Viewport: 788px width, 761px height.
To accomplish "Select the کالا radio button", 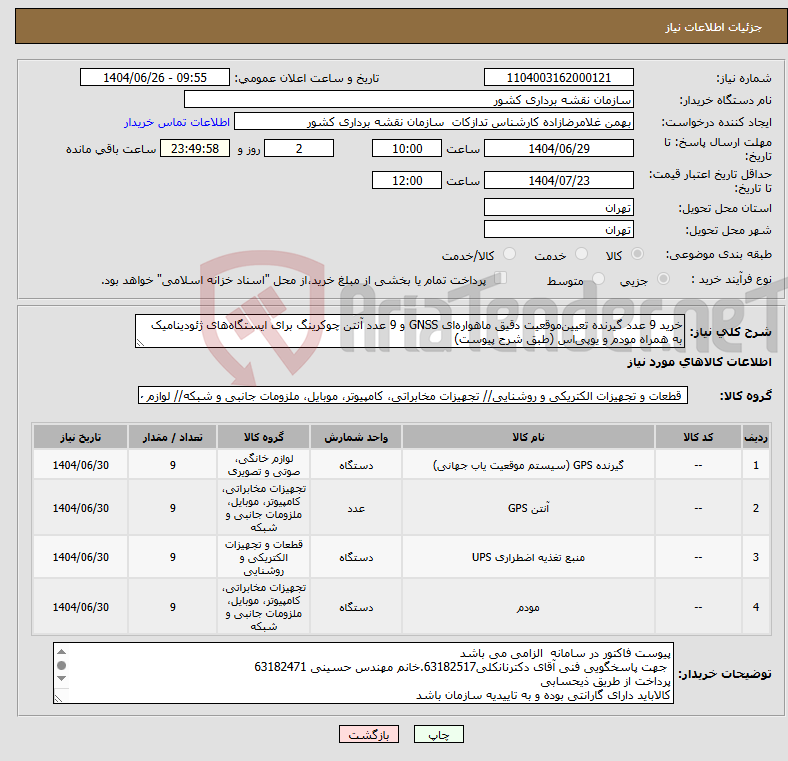I will pyautogui.click(x=637, y=254).
